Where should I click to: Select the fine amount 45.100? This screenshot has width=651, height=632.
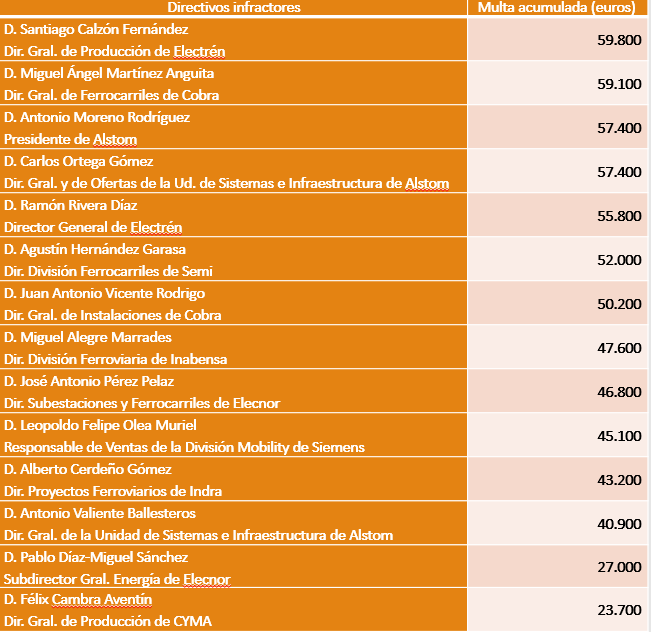619,436
